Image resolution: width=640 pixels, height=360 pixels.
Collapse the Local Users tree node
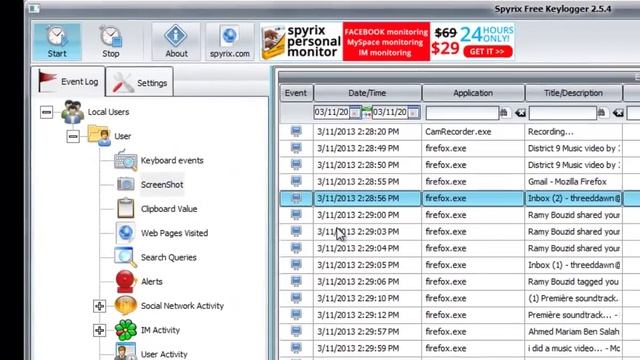(47, 112)
